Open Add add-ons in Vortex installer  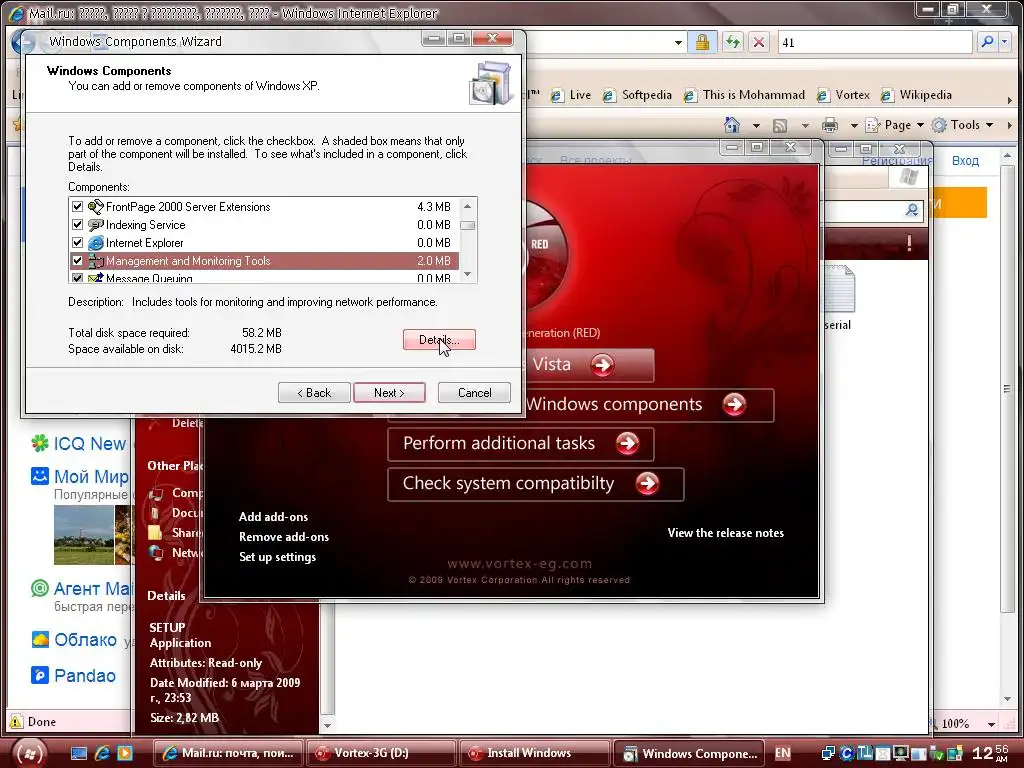273,517
